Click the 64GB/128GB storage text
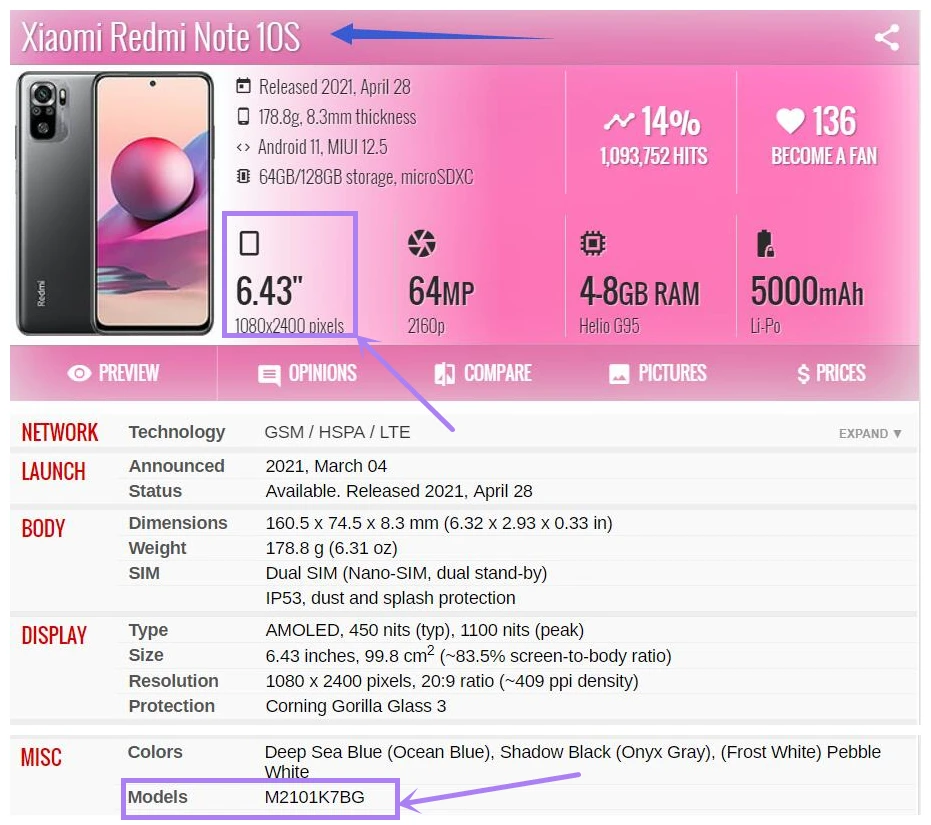Screen dimensions: 931x825 [366, 177]
